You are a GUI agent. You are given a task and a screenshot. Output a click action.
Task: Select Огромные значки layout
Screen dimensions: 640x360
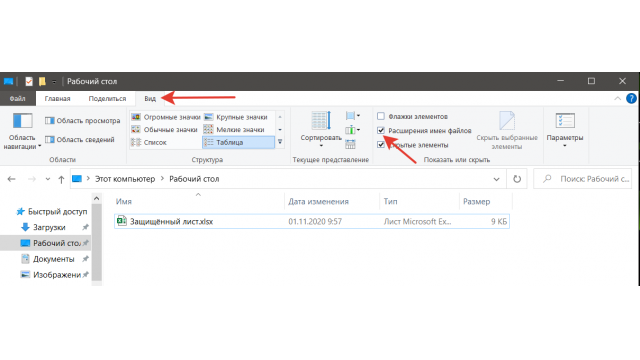pyautogui.click(x=166, y=117)
